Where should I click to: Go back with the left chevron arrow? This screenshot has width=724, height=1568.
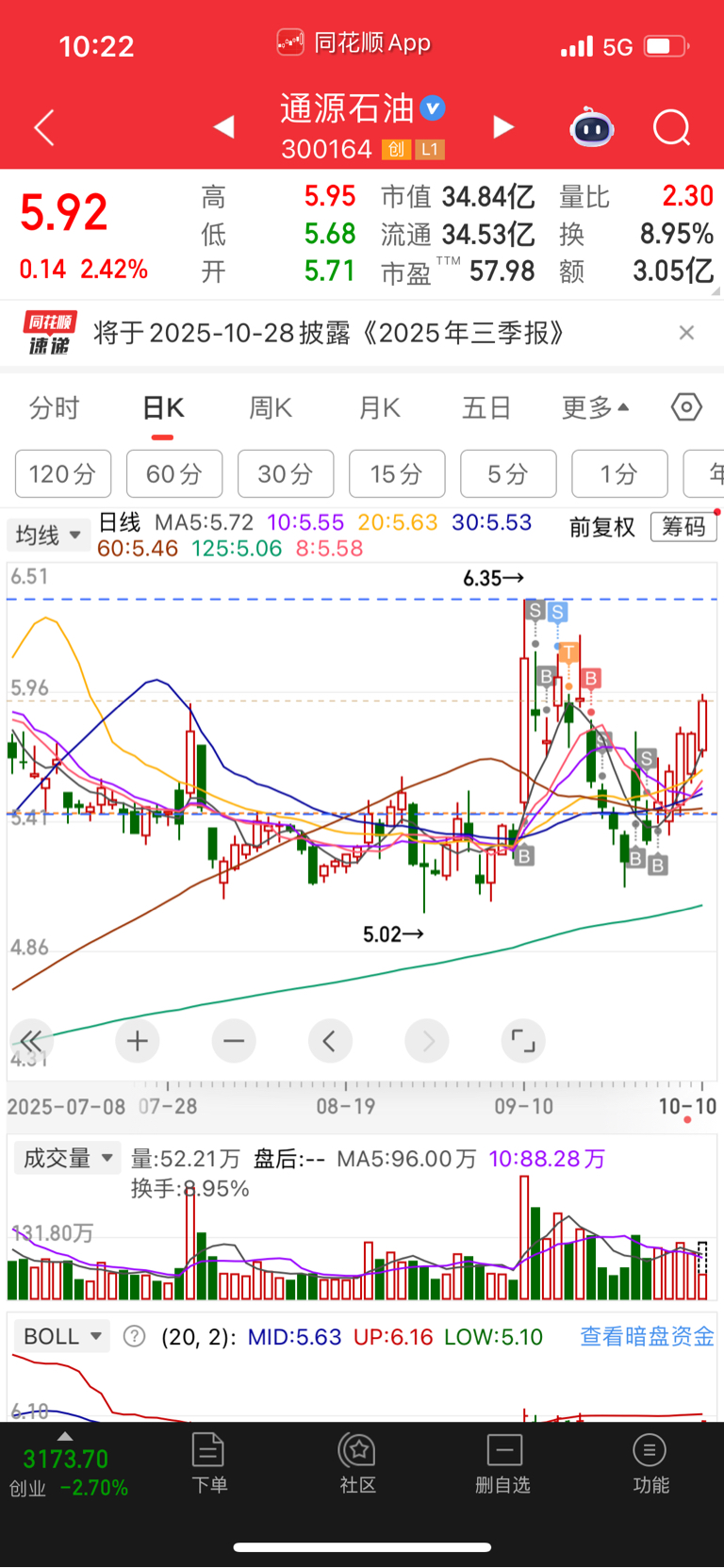click(44, 127)
